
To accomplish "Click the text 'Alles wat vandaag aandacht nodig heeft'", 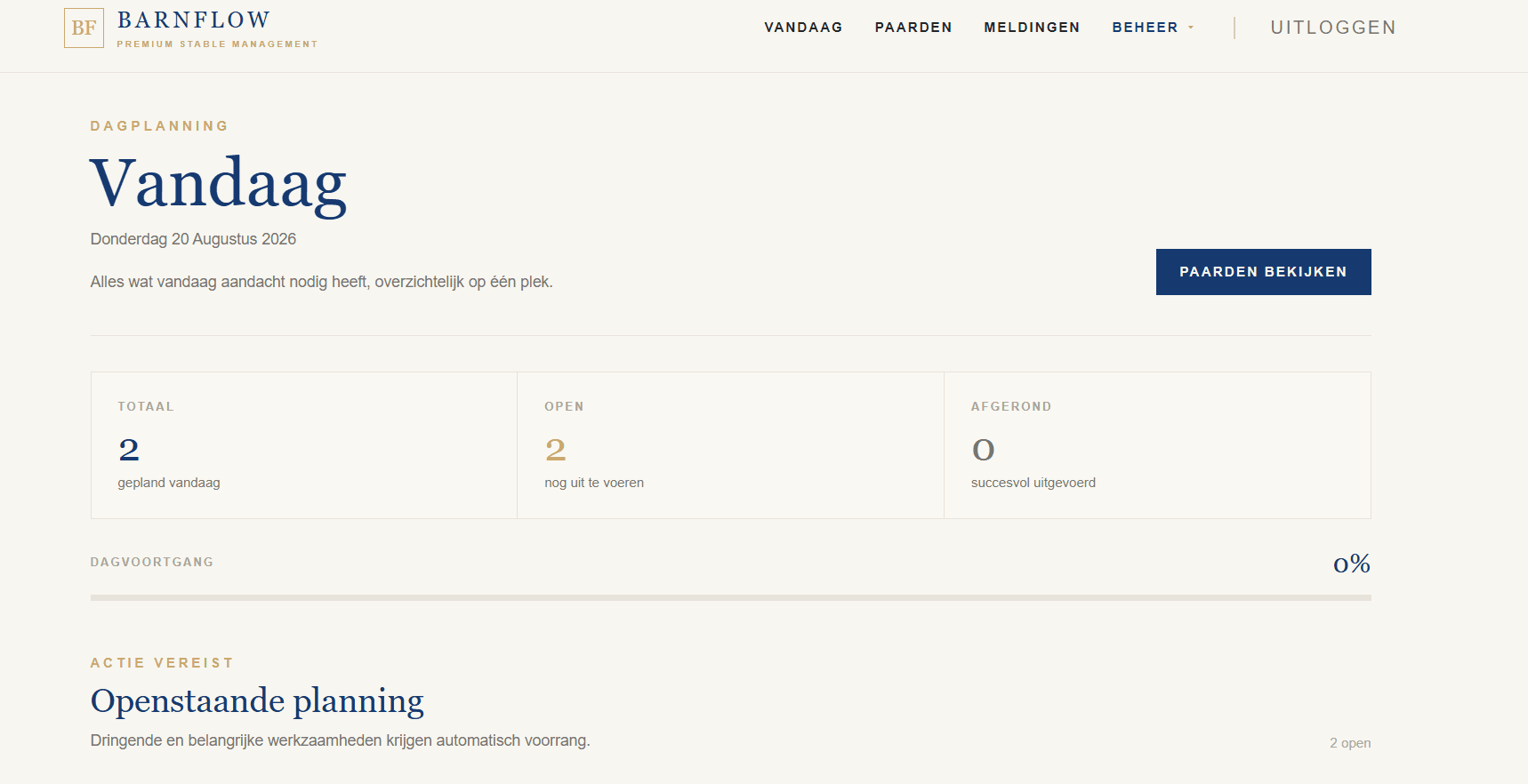I will (229, 282).
